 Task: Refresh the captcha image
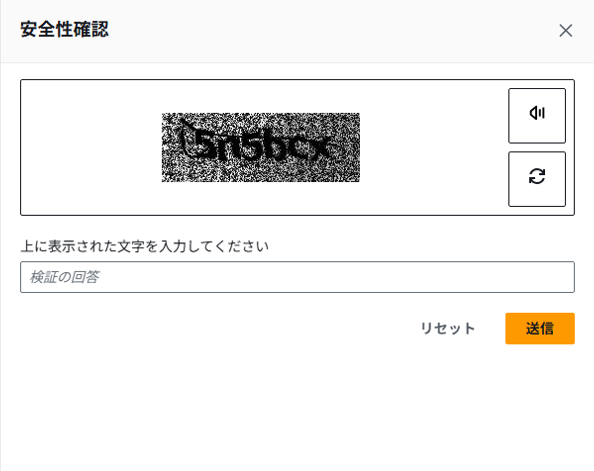click(x=537, y=179)
